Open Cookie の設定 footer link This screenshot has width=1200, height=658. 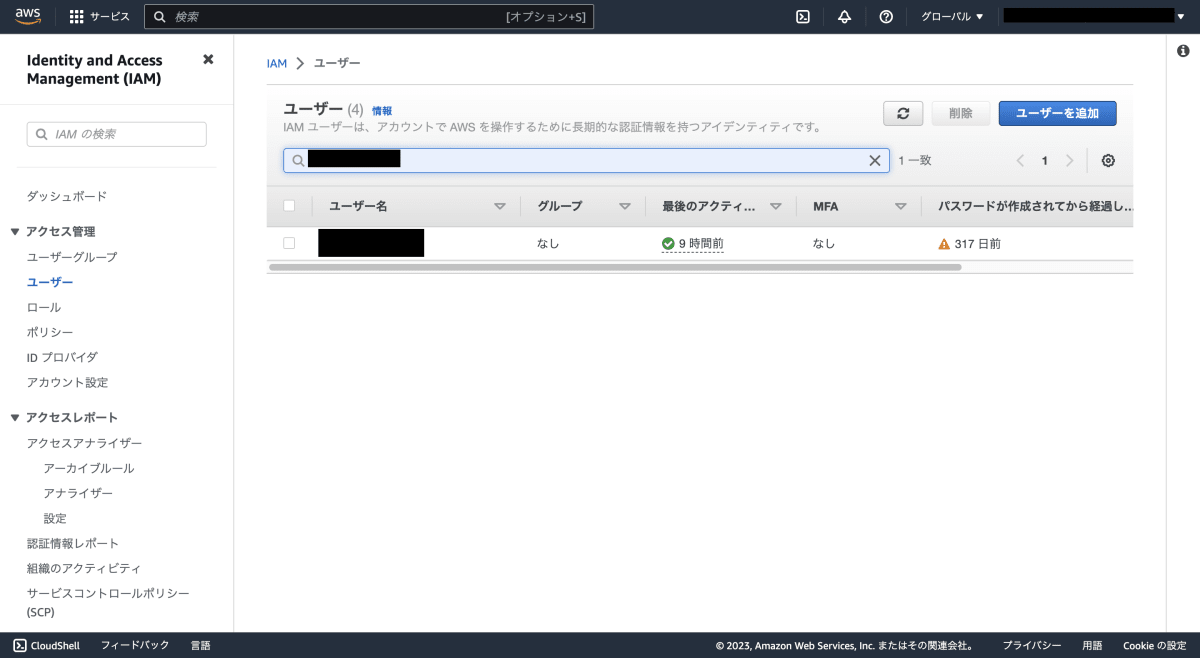[x=1154, y=645]
